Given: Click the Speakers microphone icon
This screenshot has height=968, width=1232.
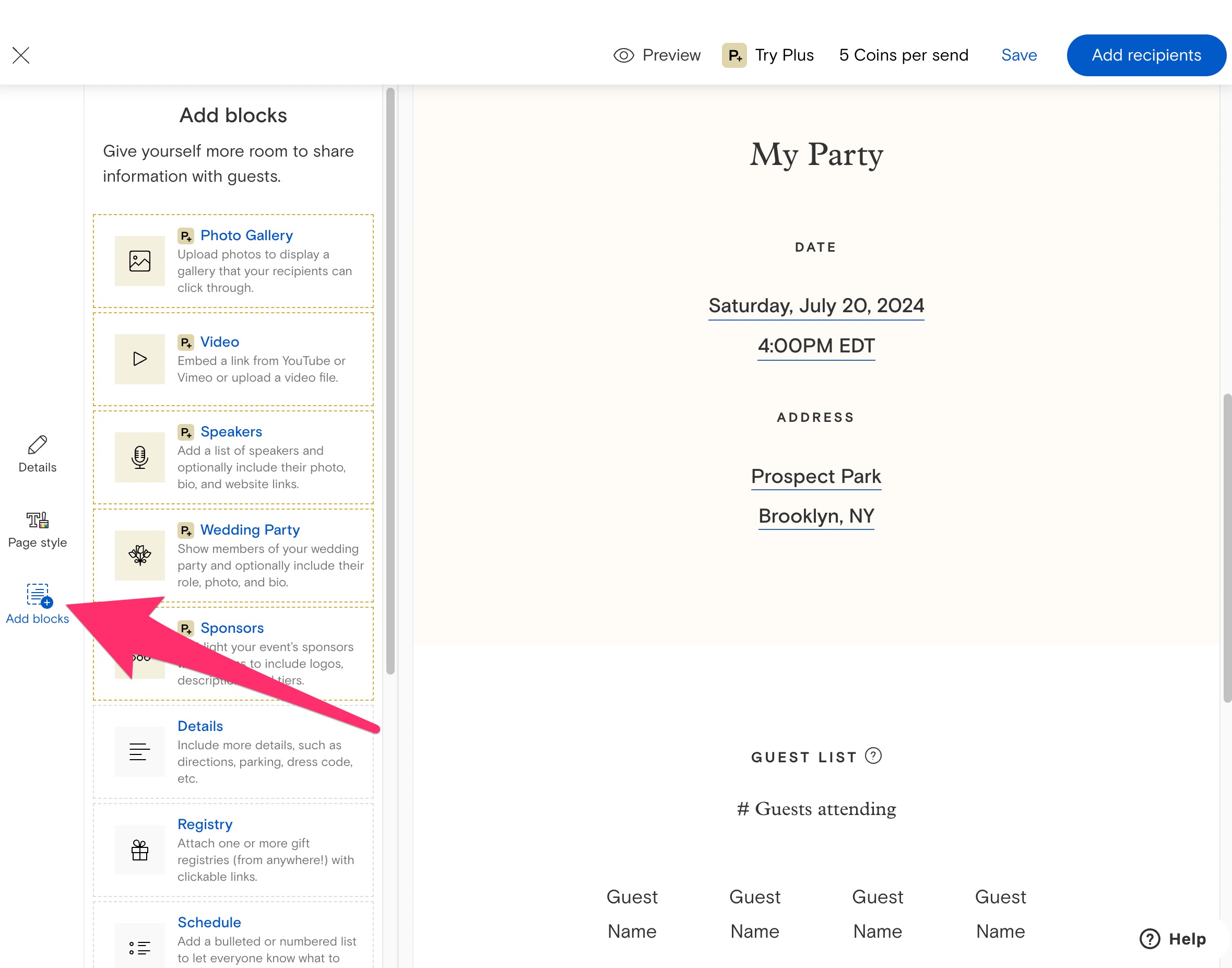Looking at the screenshot, I should click(139, 457).
